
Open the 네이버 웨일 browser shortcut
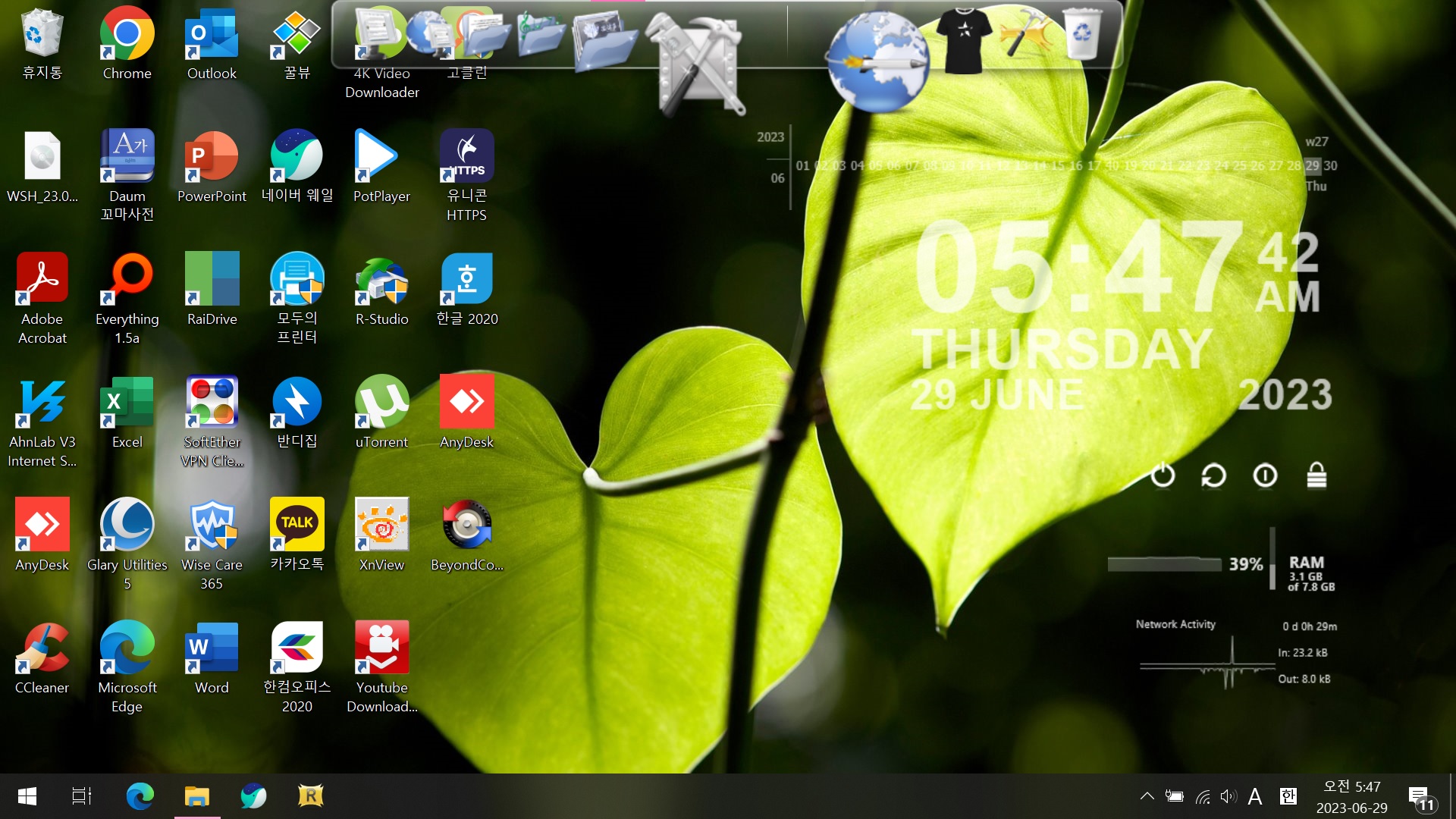pos(297,167)
